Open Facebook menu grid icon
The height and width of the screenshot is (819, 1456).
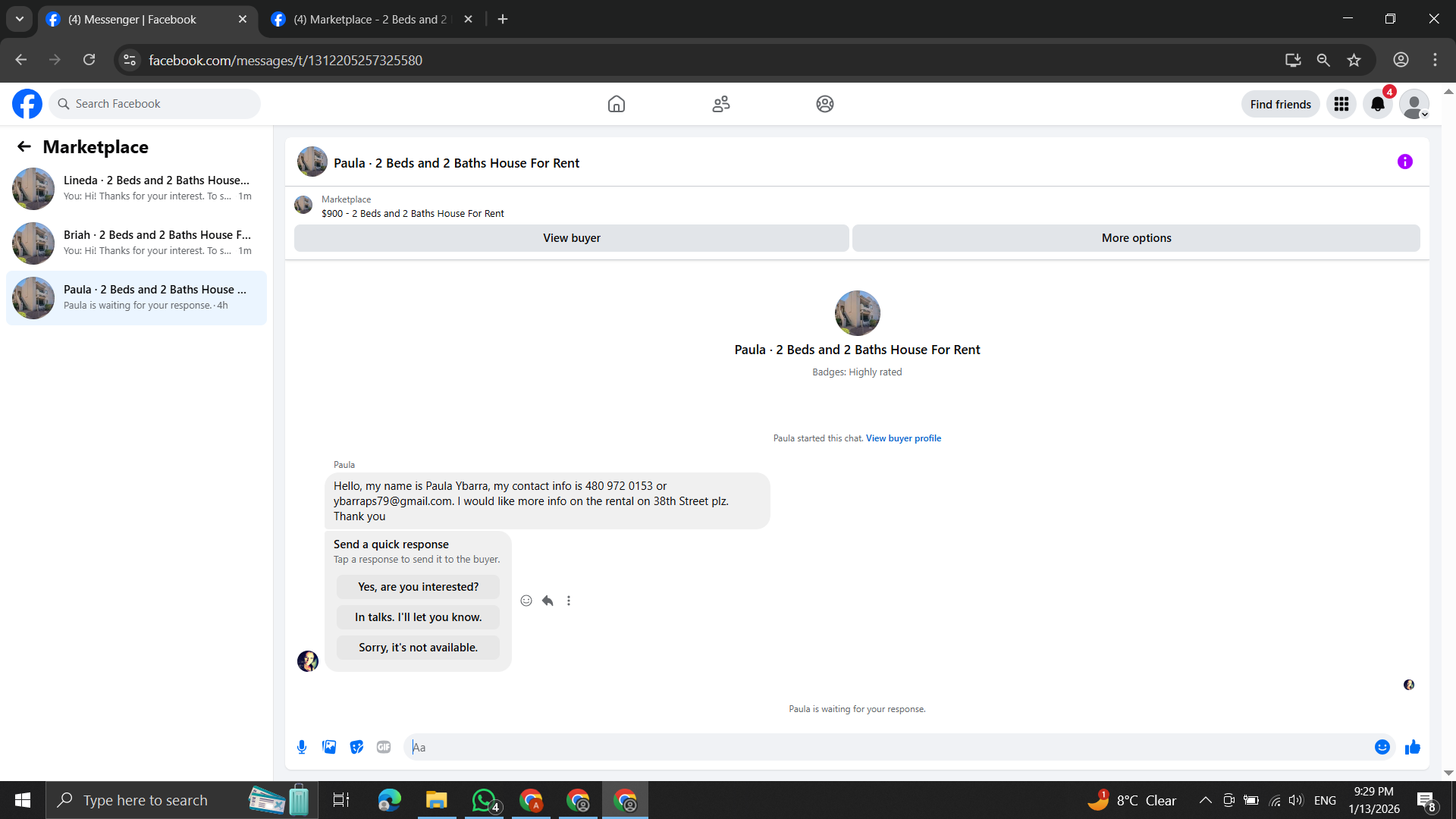[x=1341, y=104]
